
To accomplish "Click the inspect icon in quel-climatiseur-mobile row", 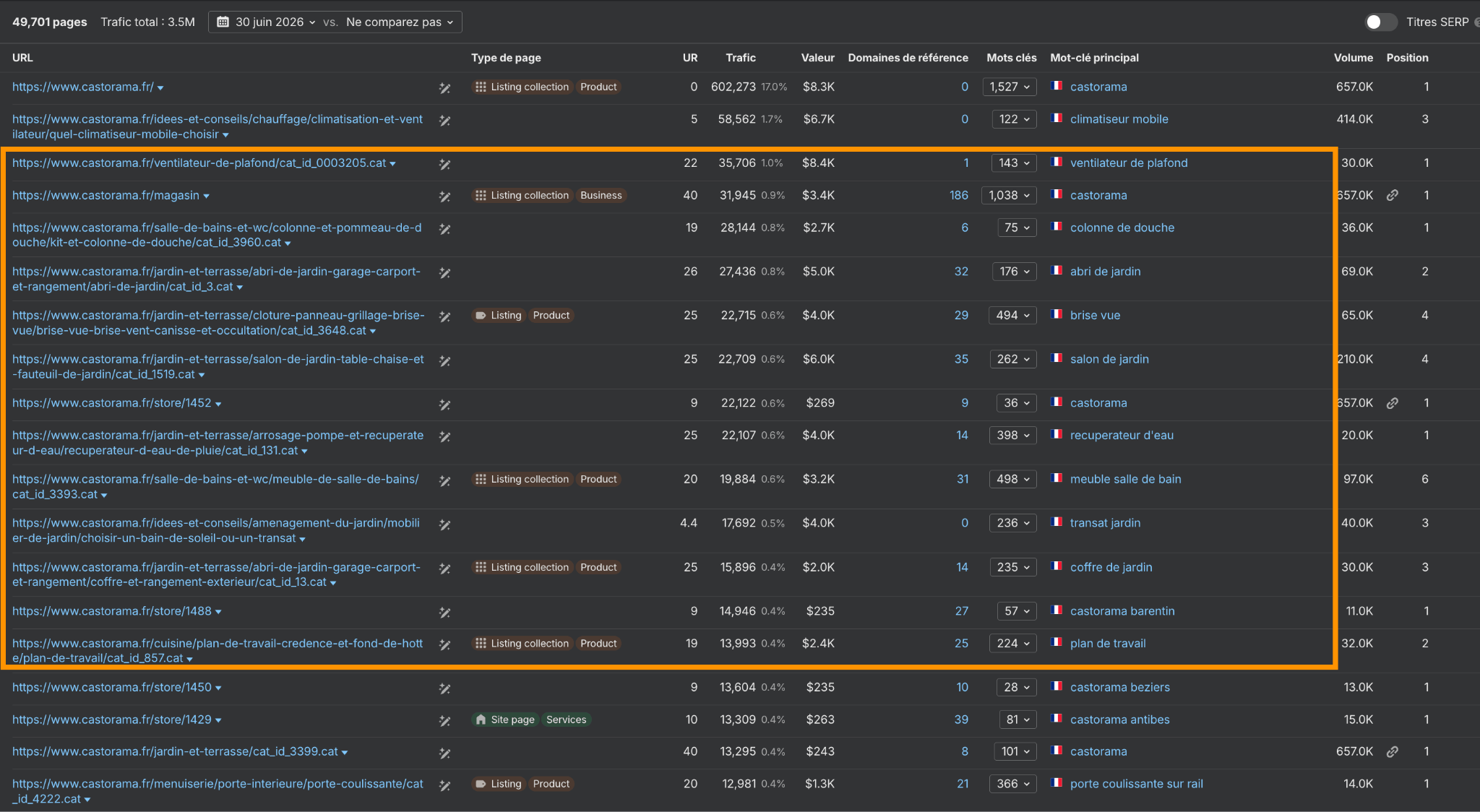I will [444, 121].
